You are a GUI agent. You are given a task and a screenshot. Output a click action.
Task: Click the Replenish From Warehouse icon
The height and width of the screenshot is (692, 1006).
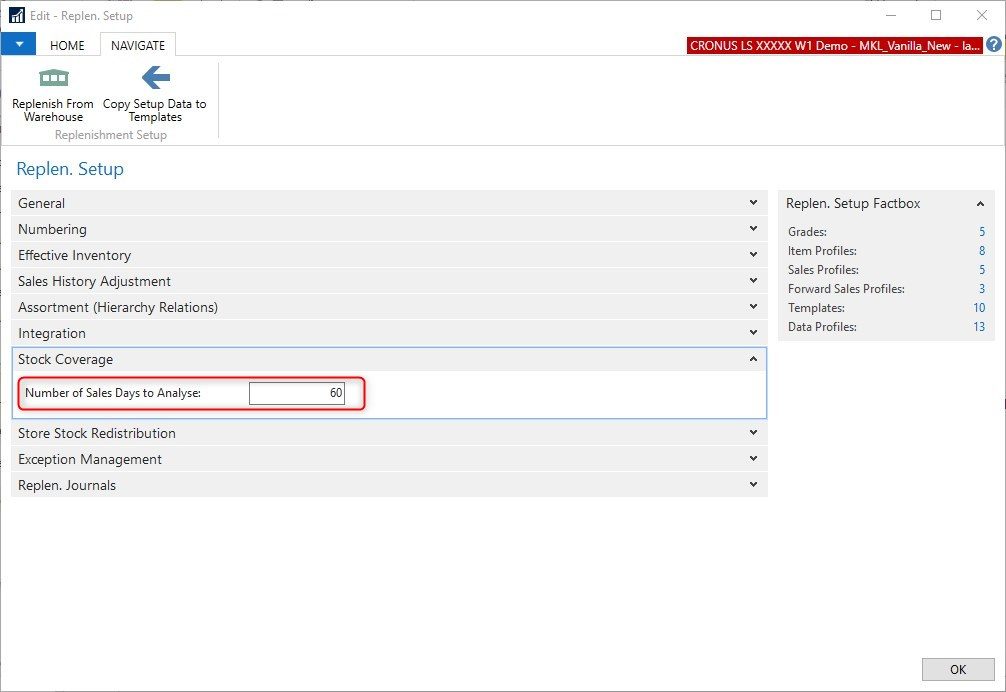[53, 78]
